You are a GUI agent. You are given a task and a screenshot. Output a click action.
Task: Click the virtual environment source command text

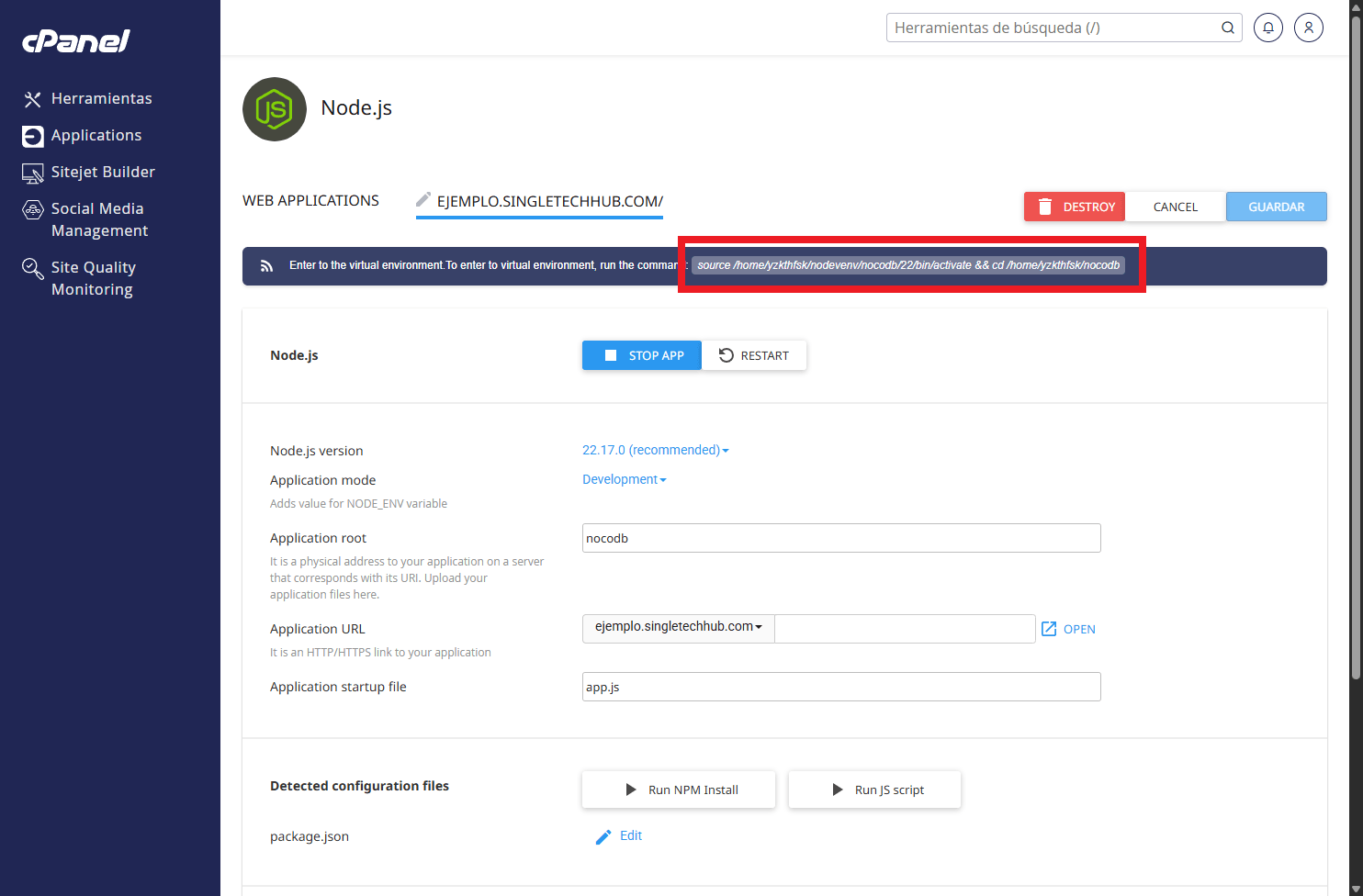(x=908, y=265)
